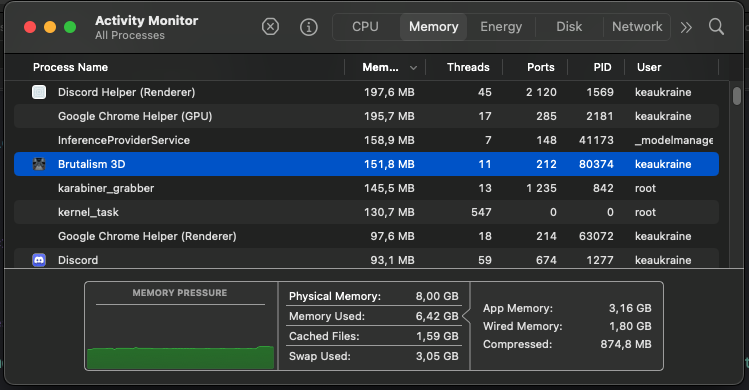Select the karabiner_grabber process
749x390 pixels.
pyautogui.click(x=106, y=188)
